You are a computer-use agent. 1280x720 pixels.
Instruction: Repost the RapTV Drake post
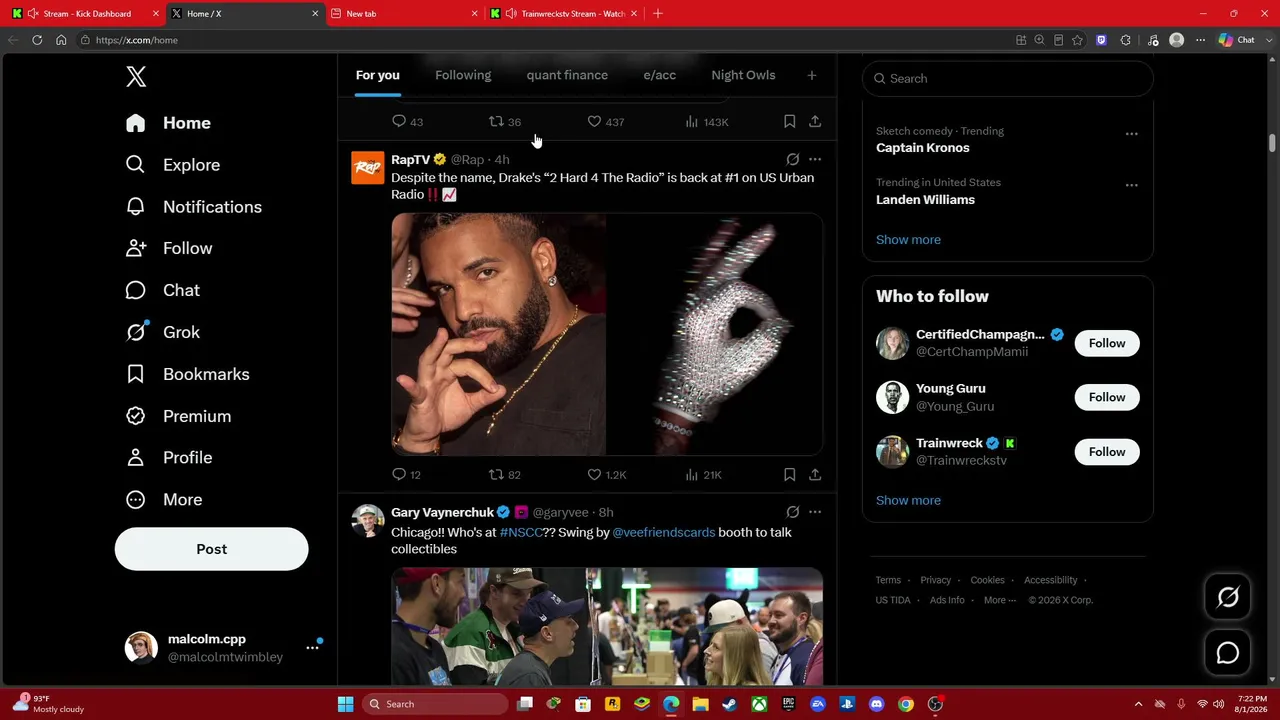[504, 475]
